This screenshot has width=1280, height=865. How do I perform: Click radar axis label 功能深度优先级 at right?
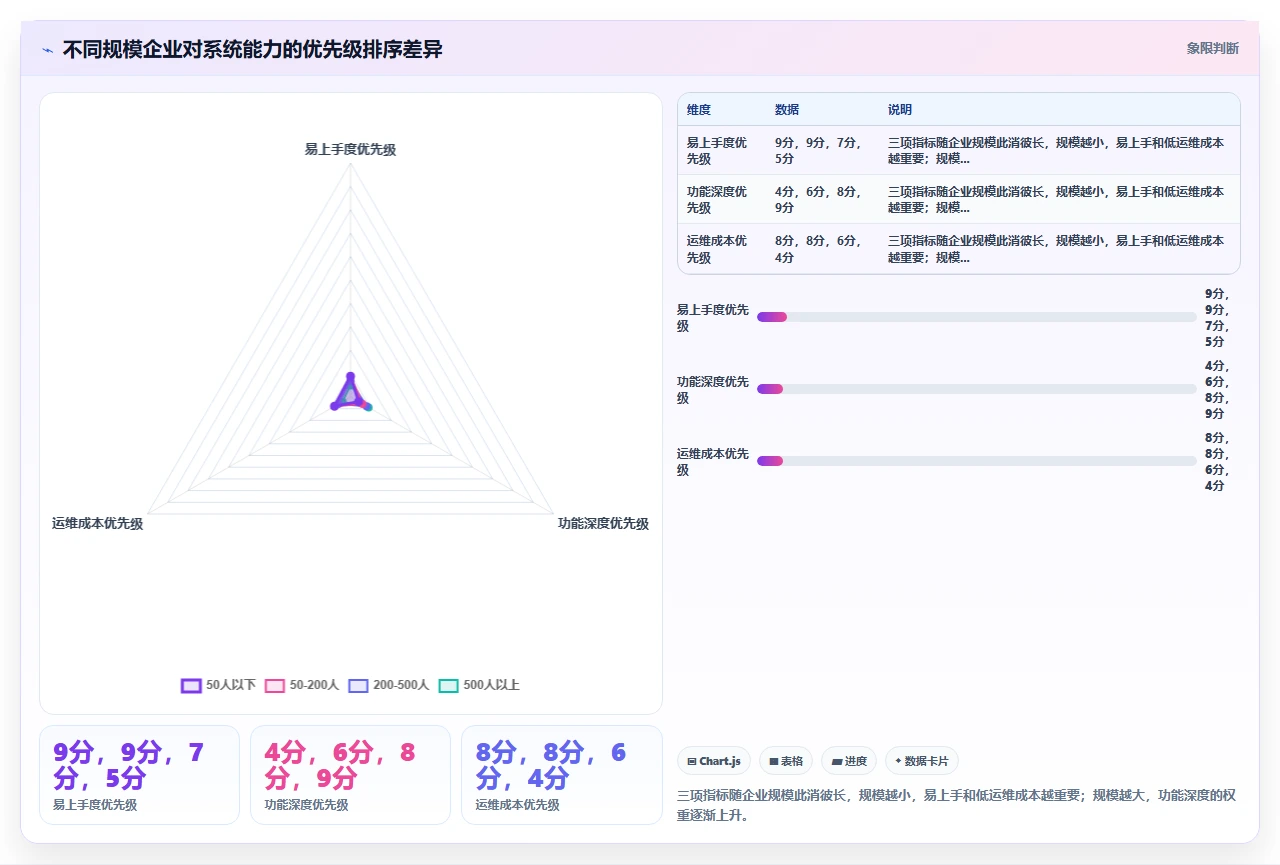603,523
